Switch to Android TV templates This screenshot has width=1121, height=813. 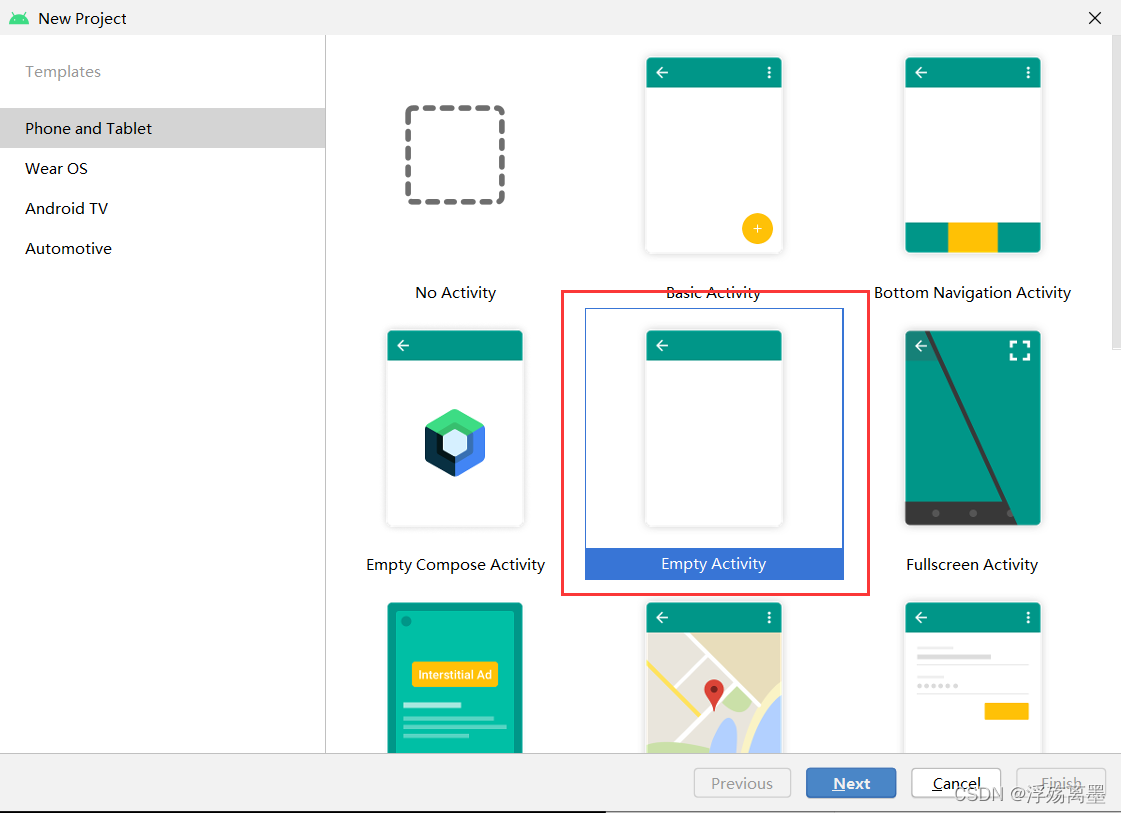click(x=162, y=208)
